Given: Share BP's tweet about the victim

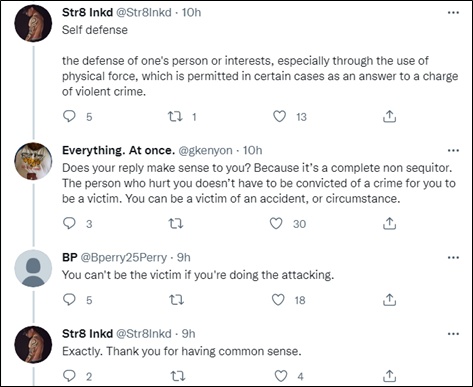Looking at the screenshot, I should [389, 300].
